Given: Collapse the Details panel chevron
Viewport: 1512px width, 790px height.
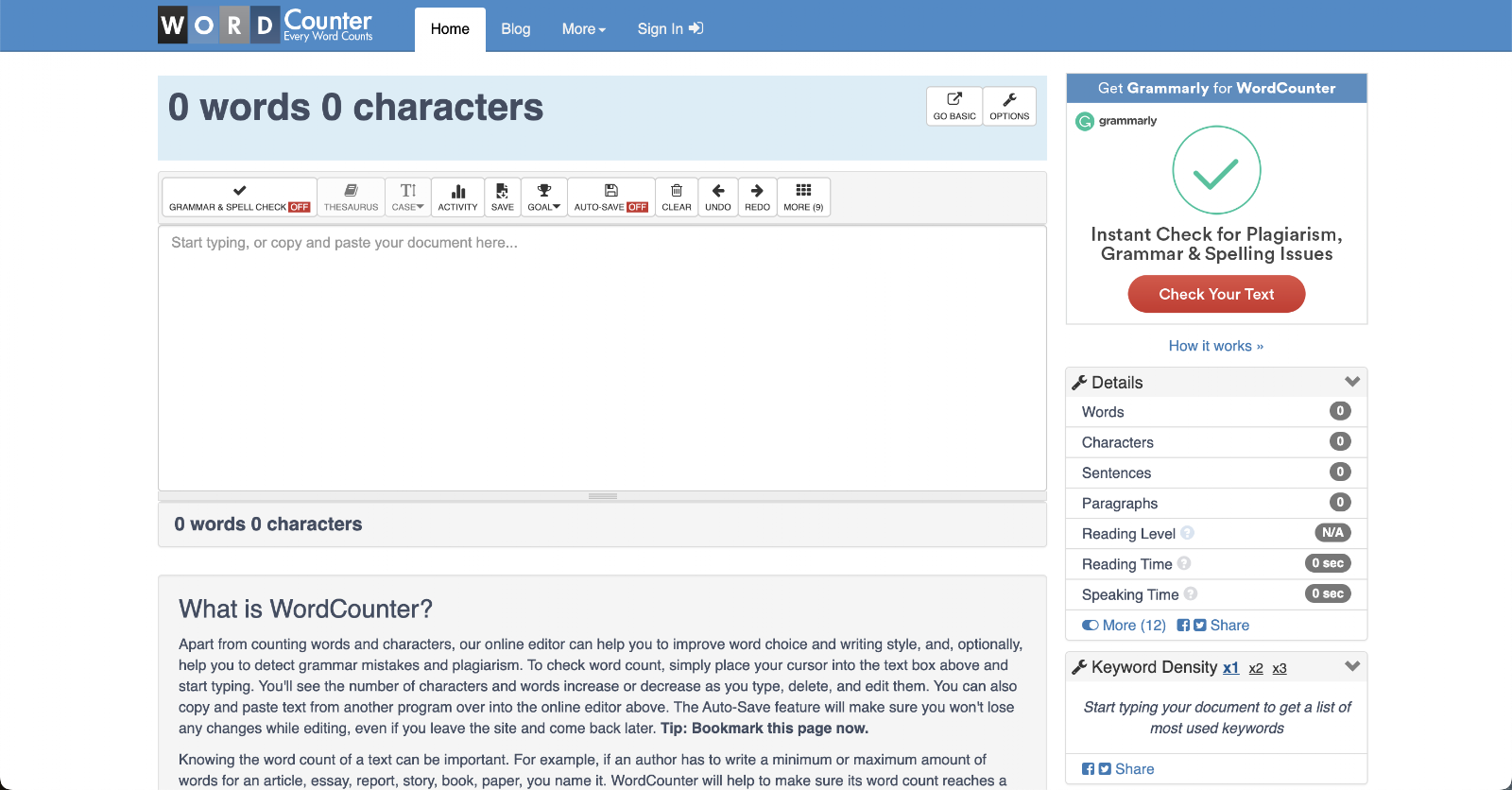Looking at the screenshot, I should pyautogui.click(x=1352, y=382).
